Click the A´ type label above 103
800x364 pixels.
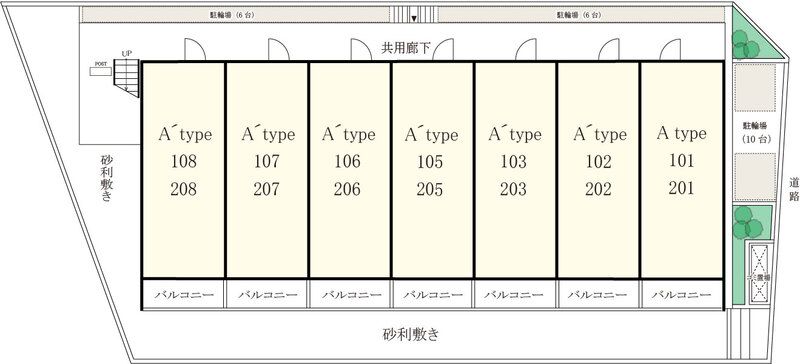[514, 134]
